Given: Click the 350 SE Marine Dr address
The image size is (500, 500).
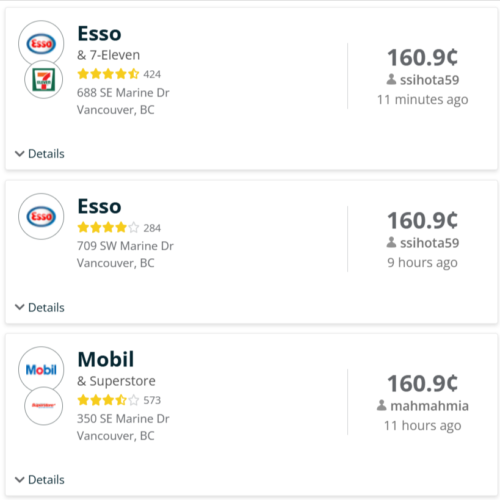Looking at the screenshot, I should tap(123, 418).
